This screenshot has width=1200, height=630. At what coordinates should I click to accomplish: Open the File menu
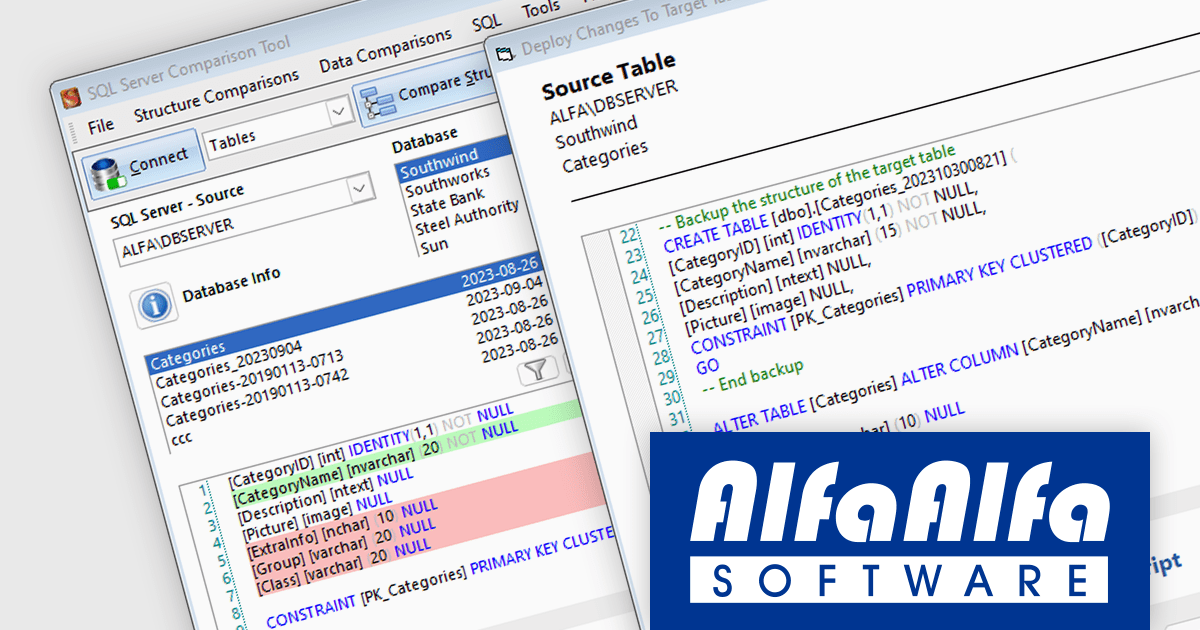point(100,126)
